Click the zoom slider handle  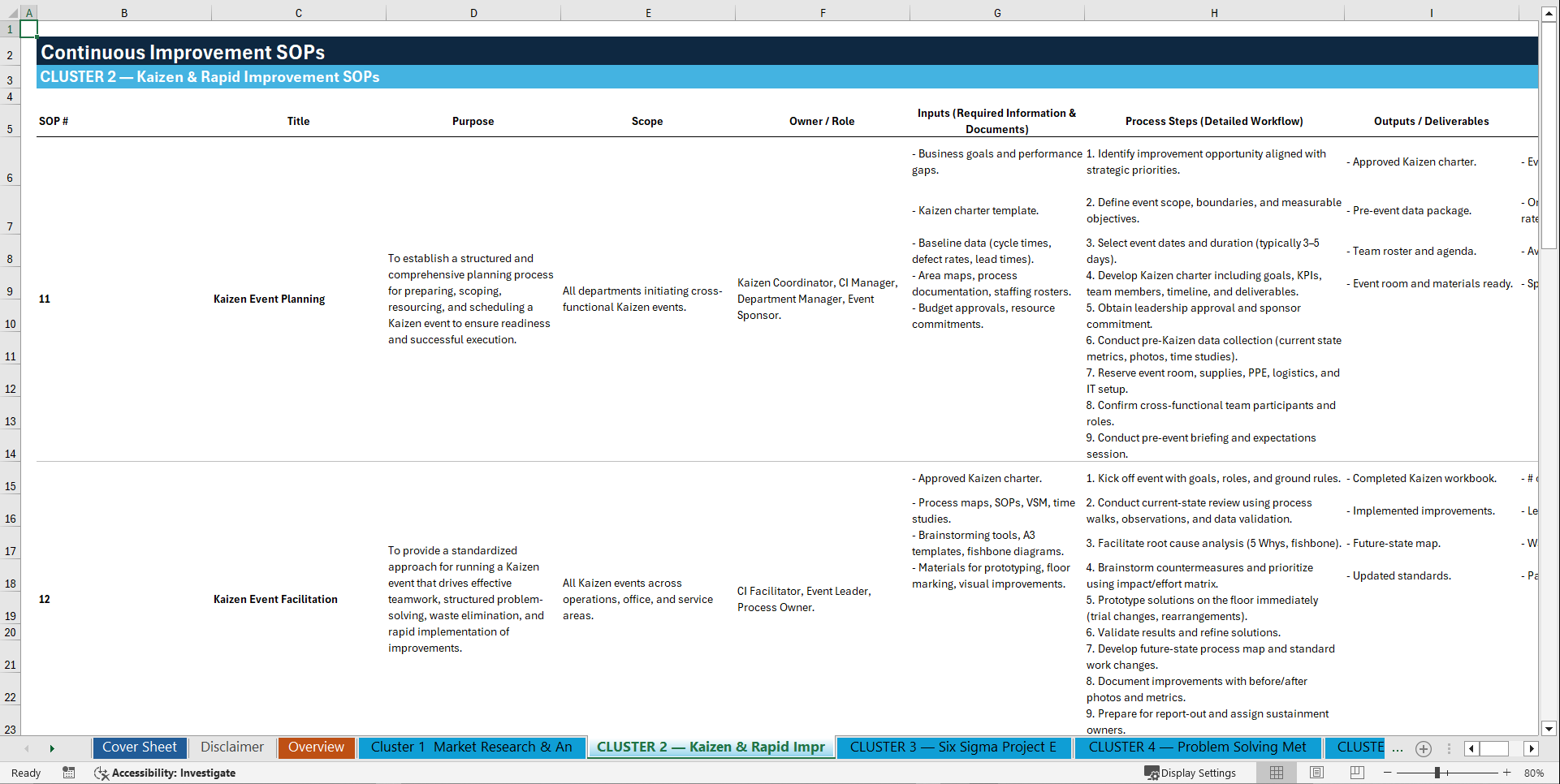click(1438, 772)
